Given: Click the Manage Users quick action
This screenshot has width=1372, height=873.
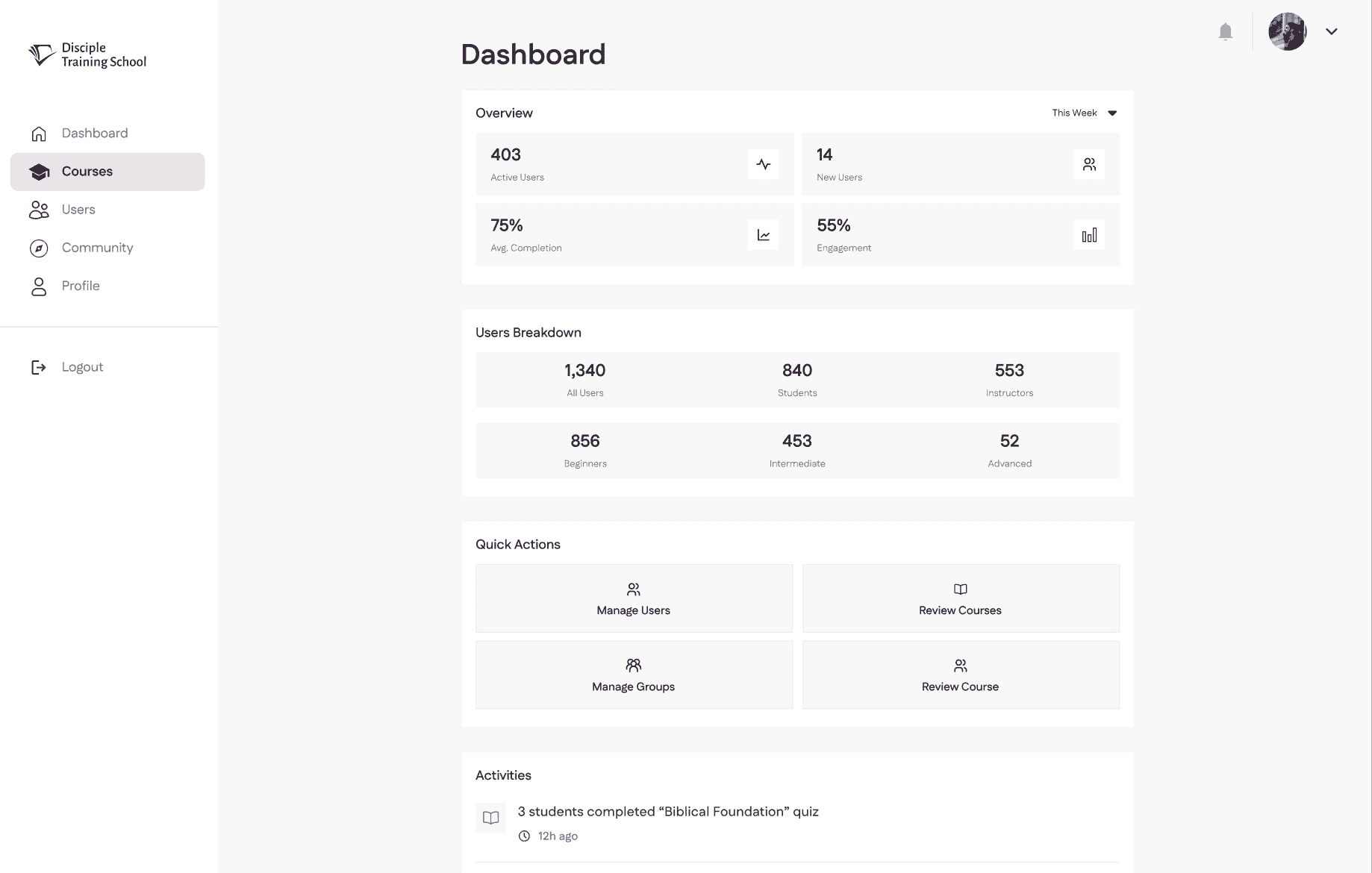Looking at the screenshot, I should tap(634, 598).
